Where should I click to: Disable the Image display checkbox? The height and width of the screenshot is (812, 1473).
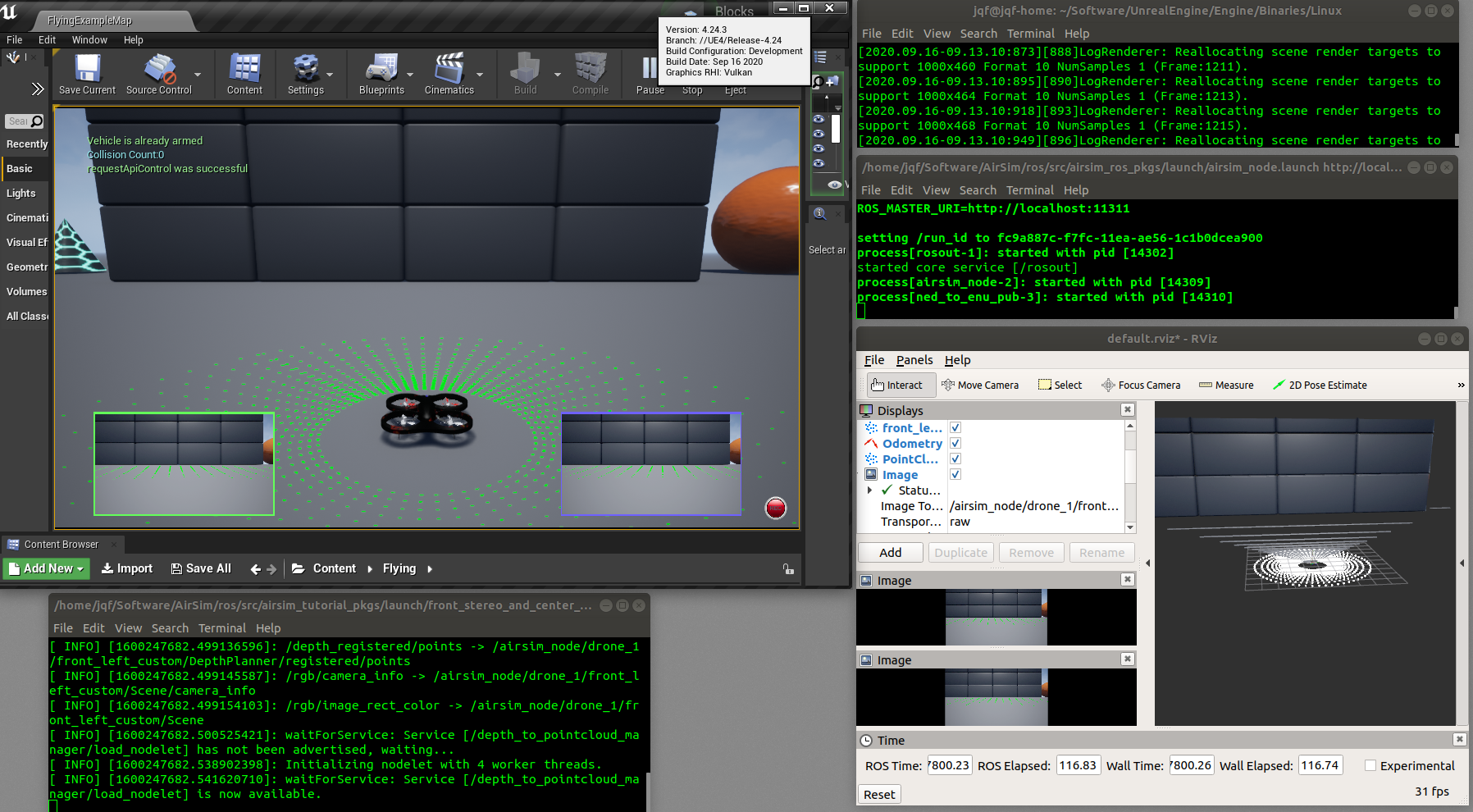tap(955, 474)
